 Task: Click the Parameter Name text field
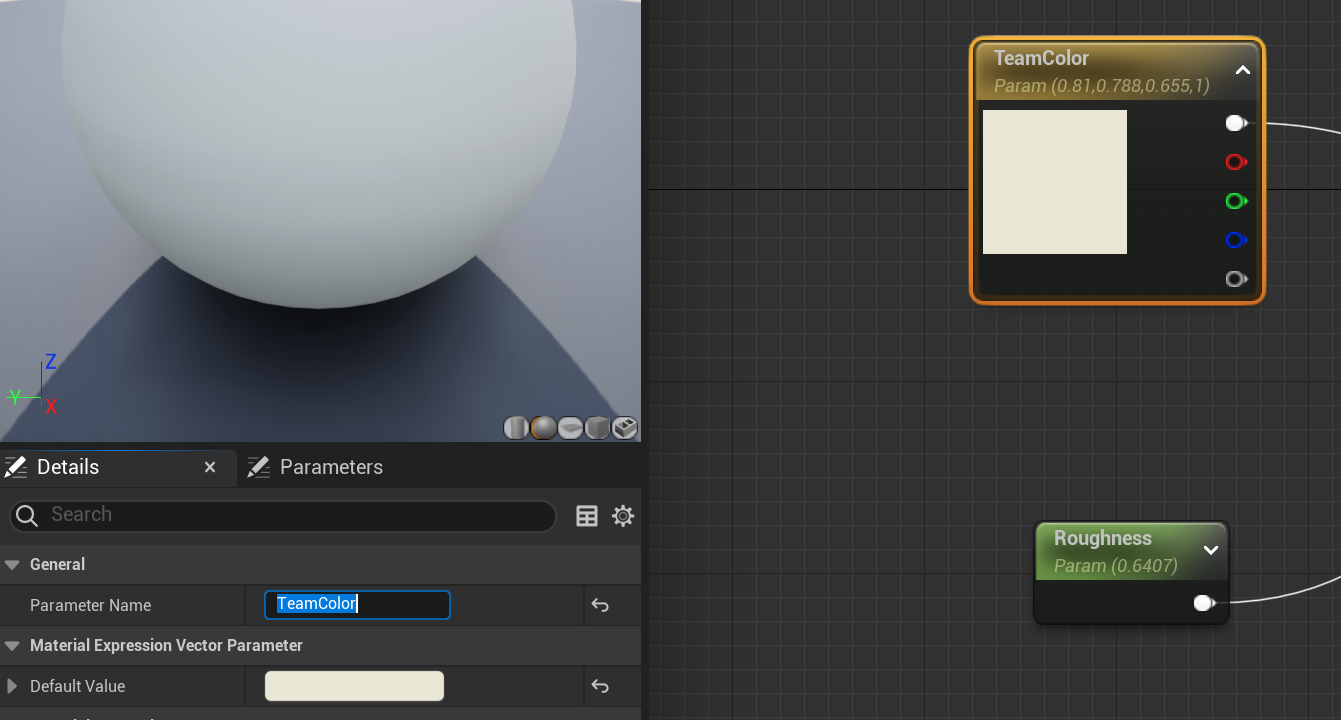point(357,604)
